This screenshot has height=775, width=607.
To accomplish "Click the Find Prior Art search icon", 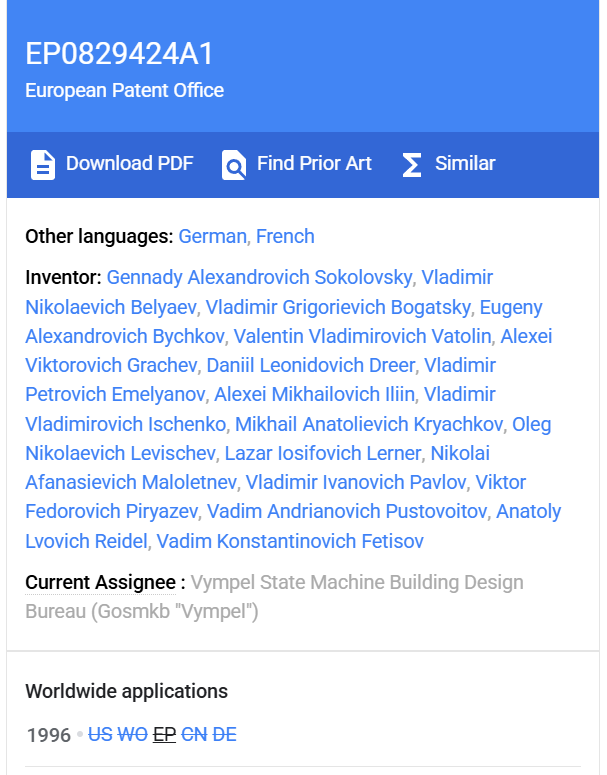I will click(x=234, y=164).
